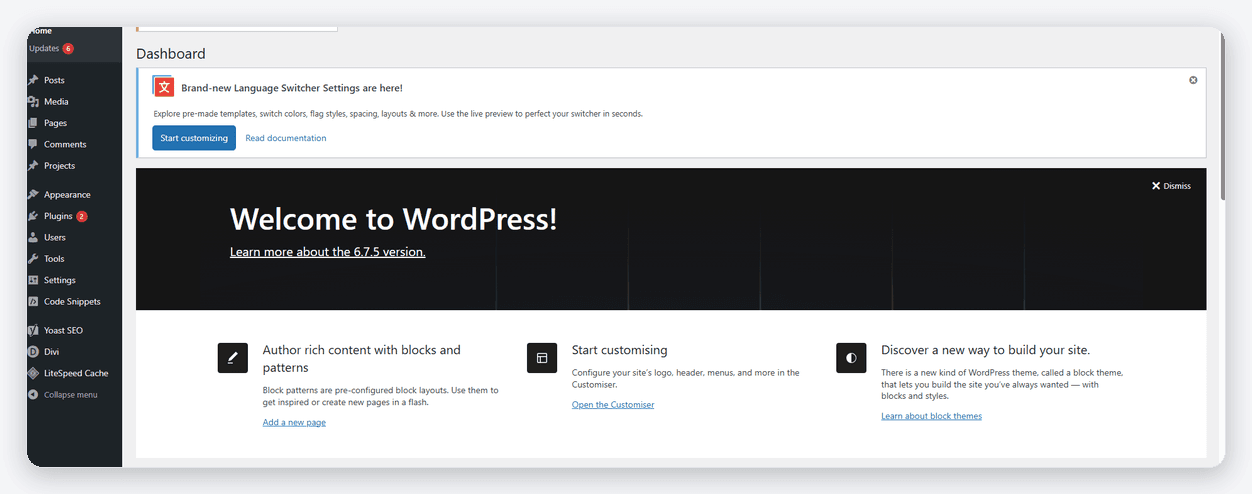Dismiss the Language Switcher notice

pos(1193,80)
